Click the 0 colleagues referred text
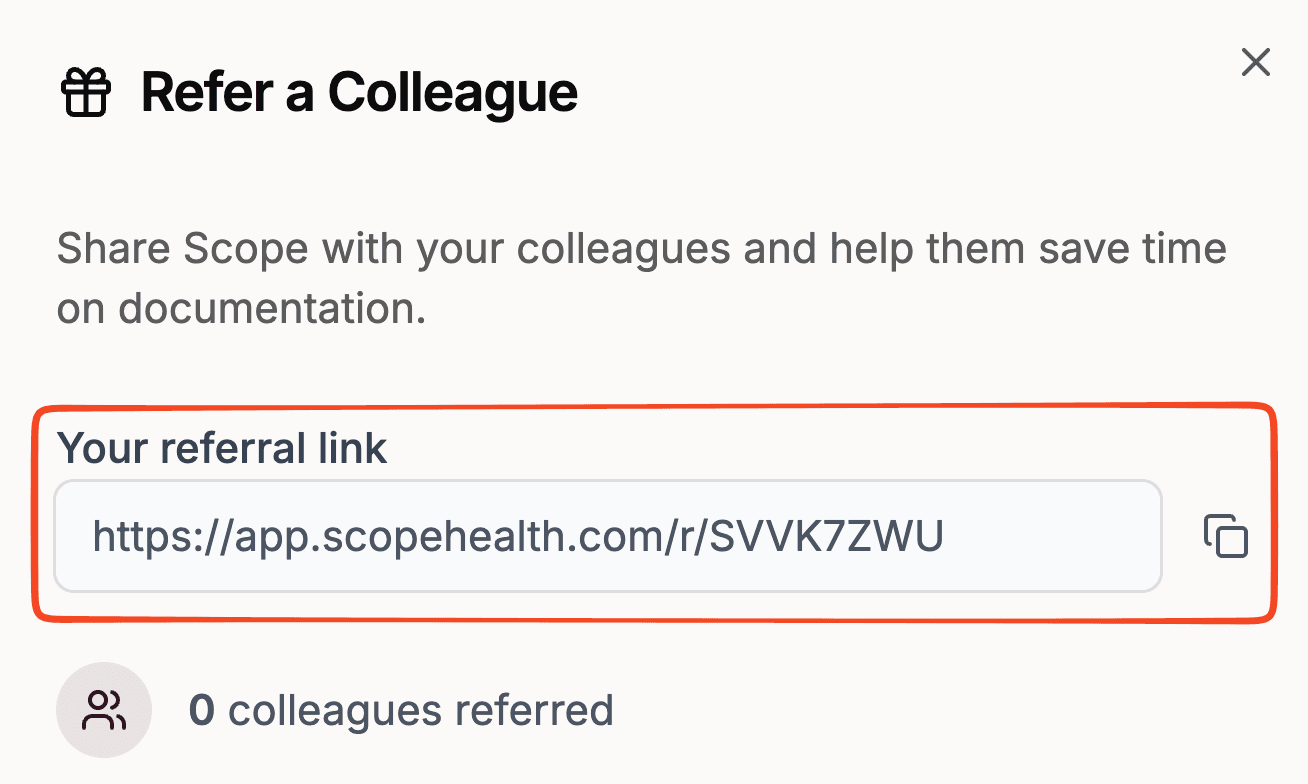1308x784 pixels. (401, 710)
